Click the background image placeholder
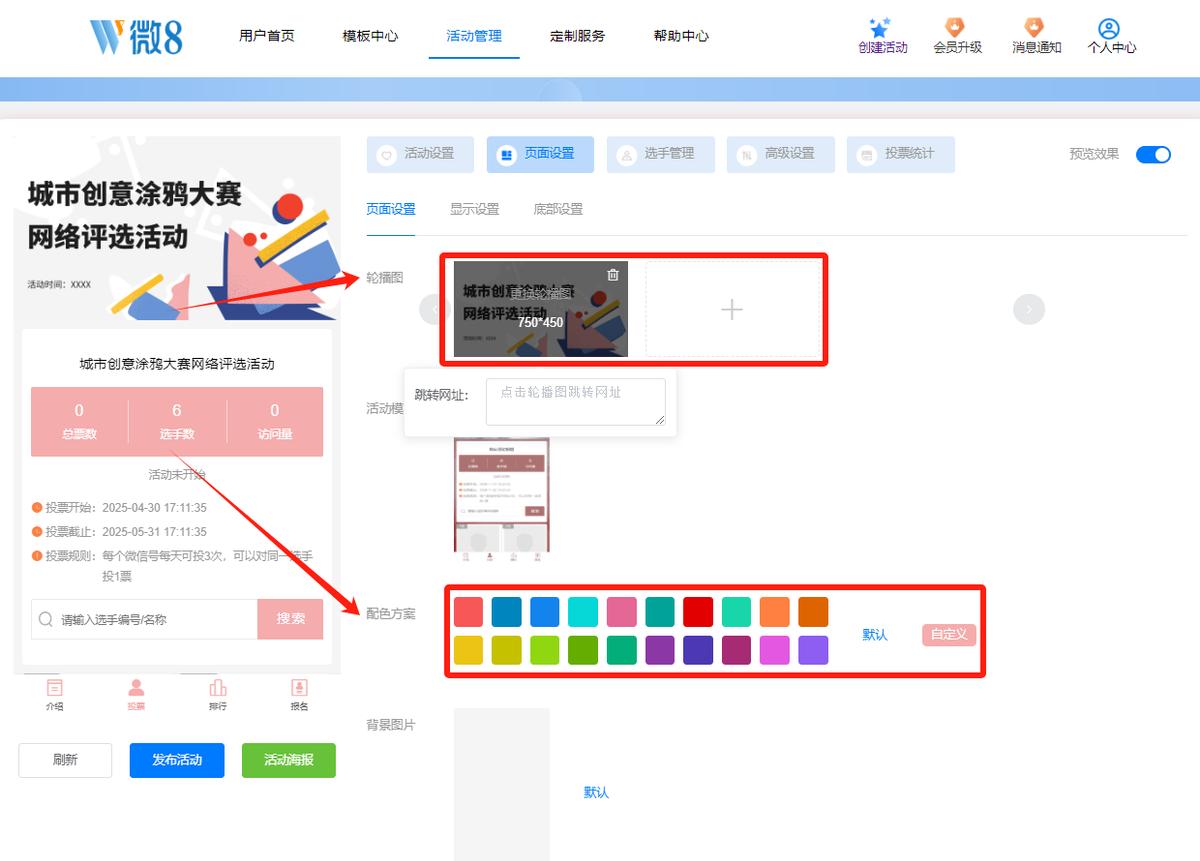1200x861 pixels. pos(502,784)
